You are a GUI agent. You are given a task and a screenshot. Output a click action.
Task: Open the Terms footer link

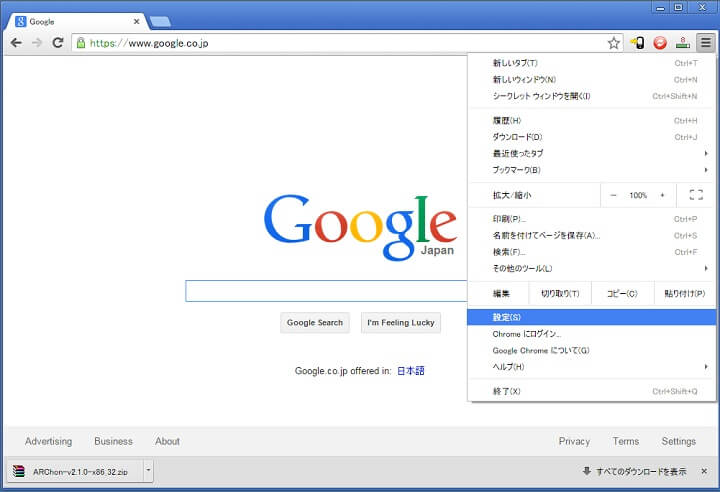point(626,441)
